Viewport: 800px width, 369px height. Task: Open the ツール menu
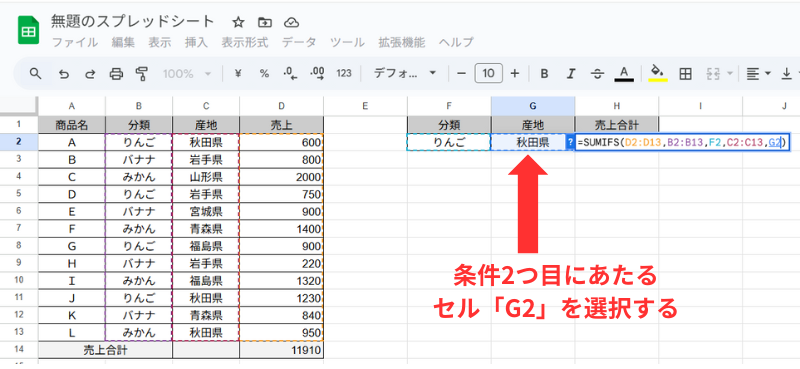[x=347, y=42]
